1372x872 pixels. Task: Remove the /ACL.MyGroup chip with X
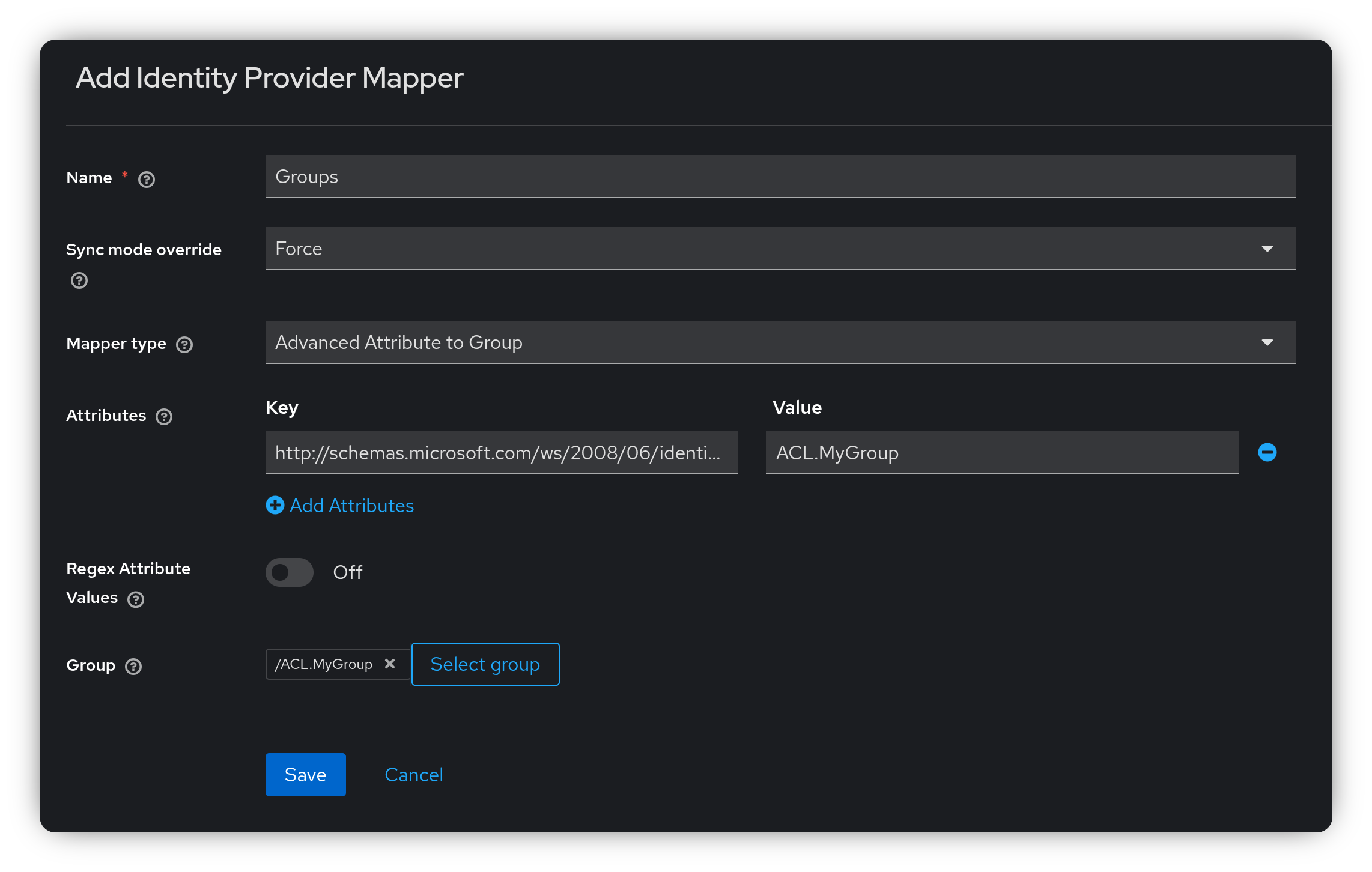click(390, 664)
